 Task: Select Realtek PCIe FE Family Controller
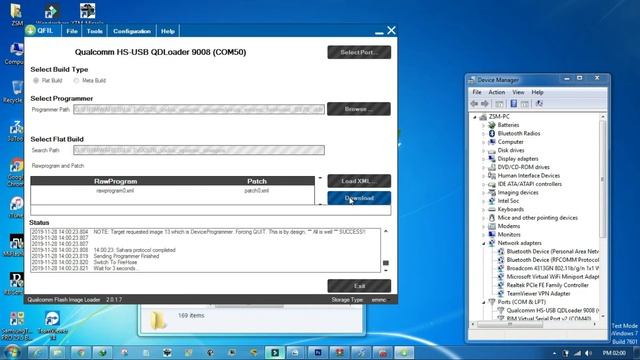pyautogui.click(x=547, y=285)
